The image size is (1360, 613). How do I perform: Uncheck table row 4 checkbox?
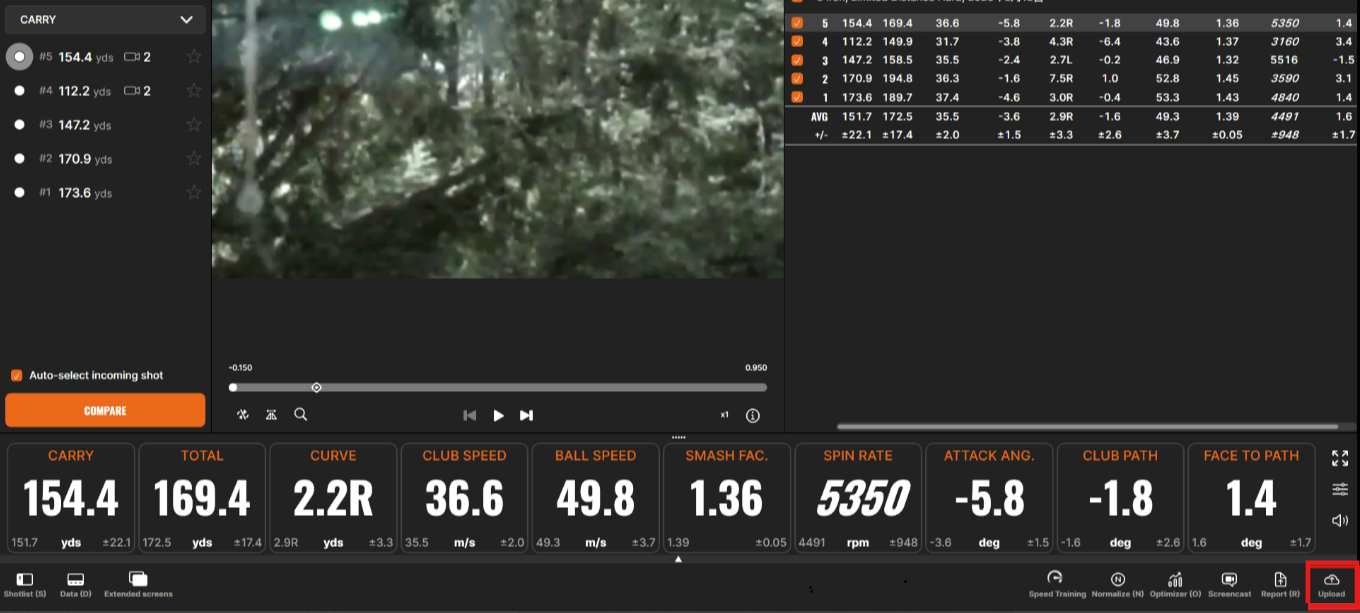click(x=797, y=41)
